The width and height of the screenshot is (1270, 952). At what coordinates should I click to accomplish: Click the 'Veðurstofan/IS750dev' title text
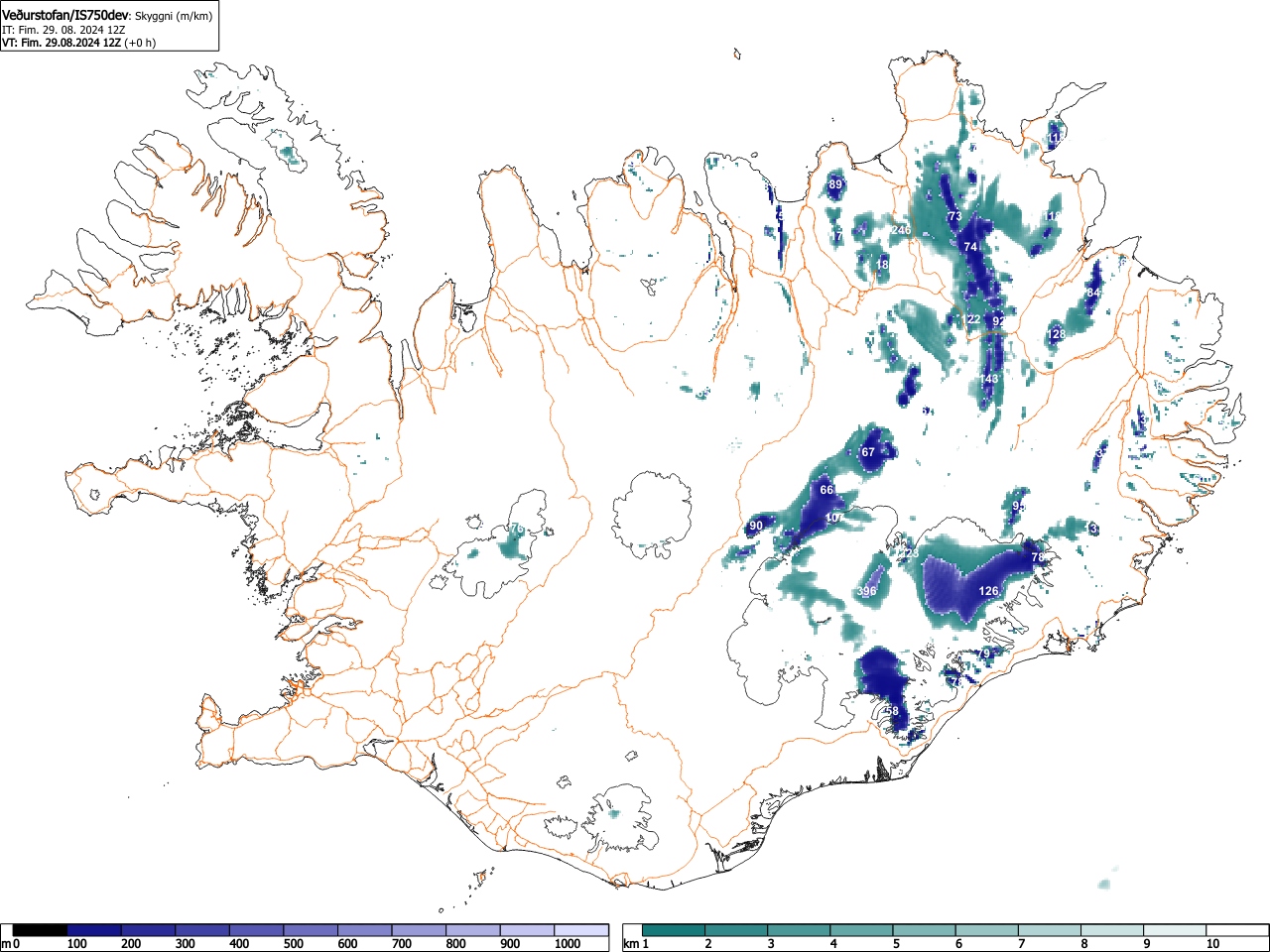pyautogui.click(x=64, y=16)
